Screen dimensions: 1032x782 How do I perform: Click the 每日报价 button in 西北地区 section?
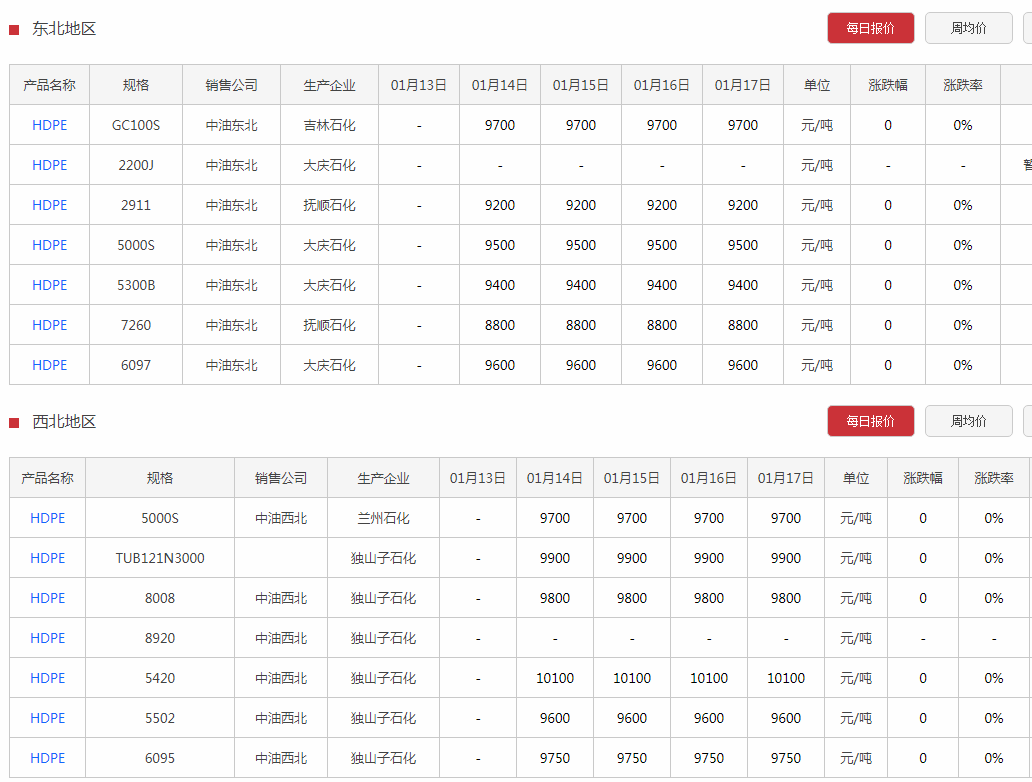pyautogui.click(x=870, y=421)
